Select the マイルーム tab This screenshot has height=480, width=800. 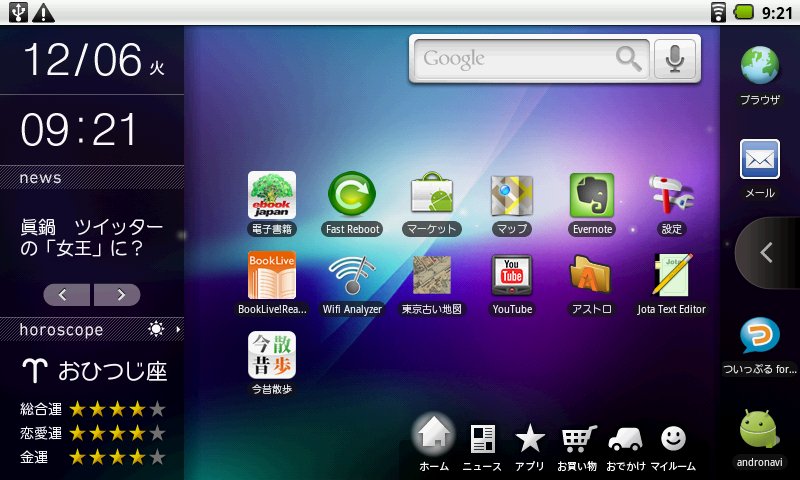click(673, 445)
